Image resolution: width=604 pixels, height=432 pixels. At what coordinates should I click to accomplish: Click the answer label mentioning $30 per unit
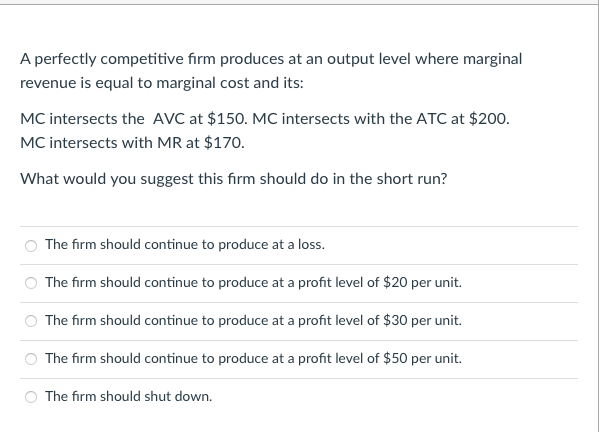click(253, 320)
